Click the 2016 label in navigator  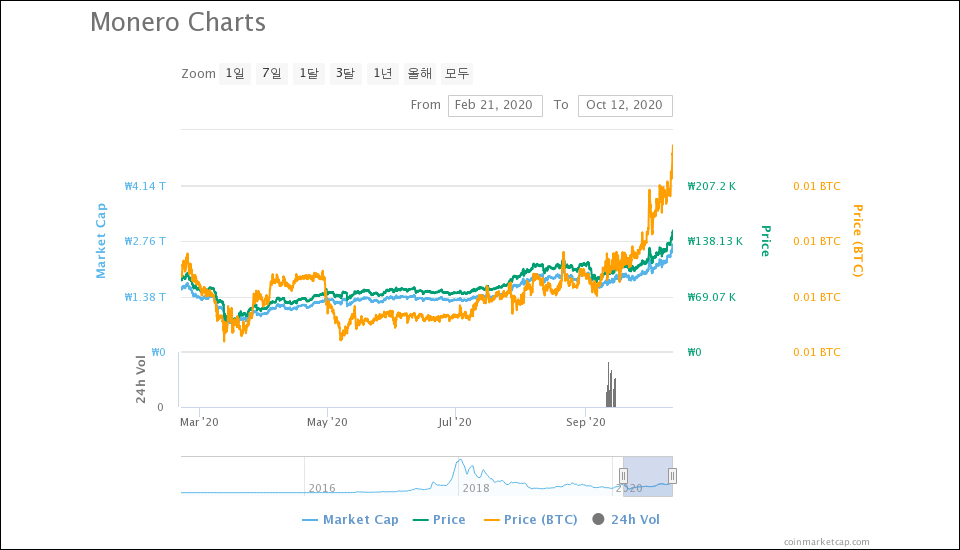[322, 488]
